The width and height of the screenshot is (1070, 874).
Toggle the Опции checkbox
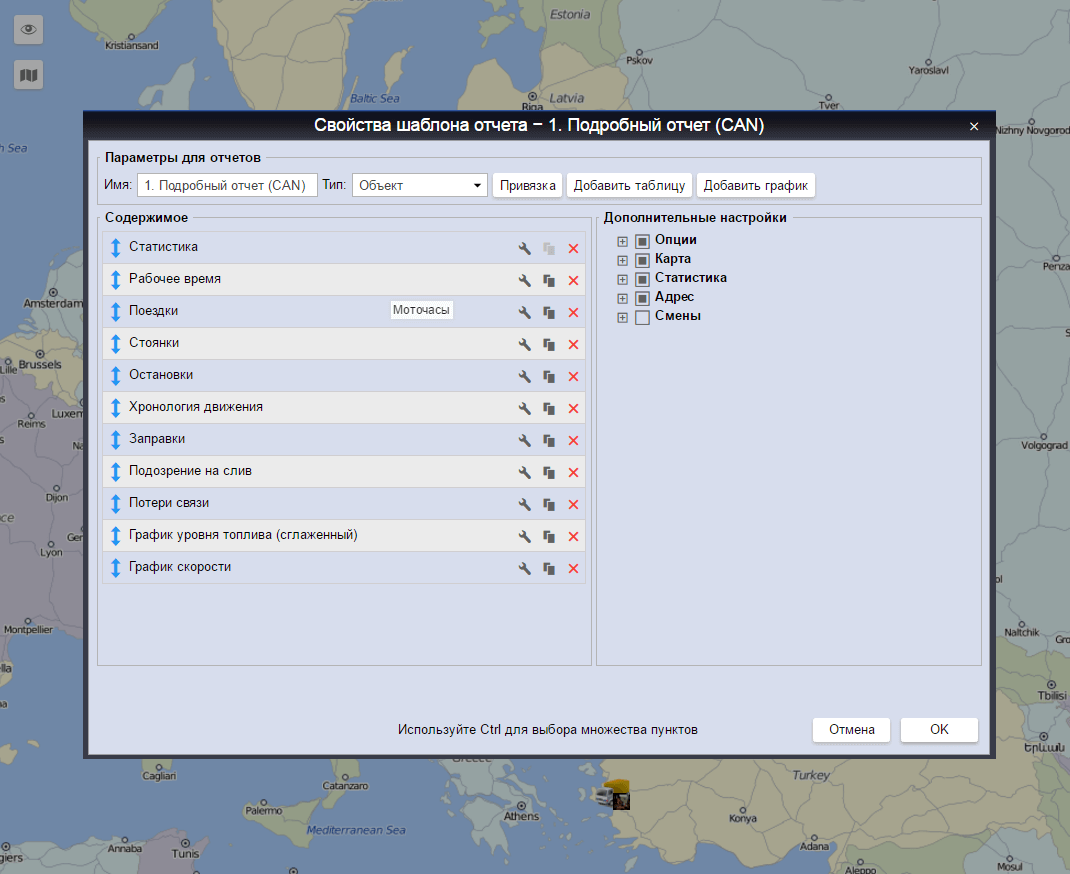click(642, 241)
